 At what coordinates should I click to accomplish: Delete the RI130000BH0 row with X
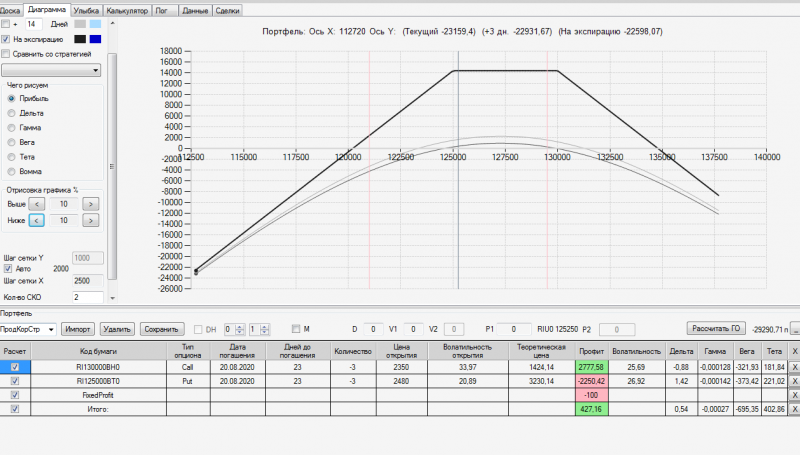click(794, 367)
